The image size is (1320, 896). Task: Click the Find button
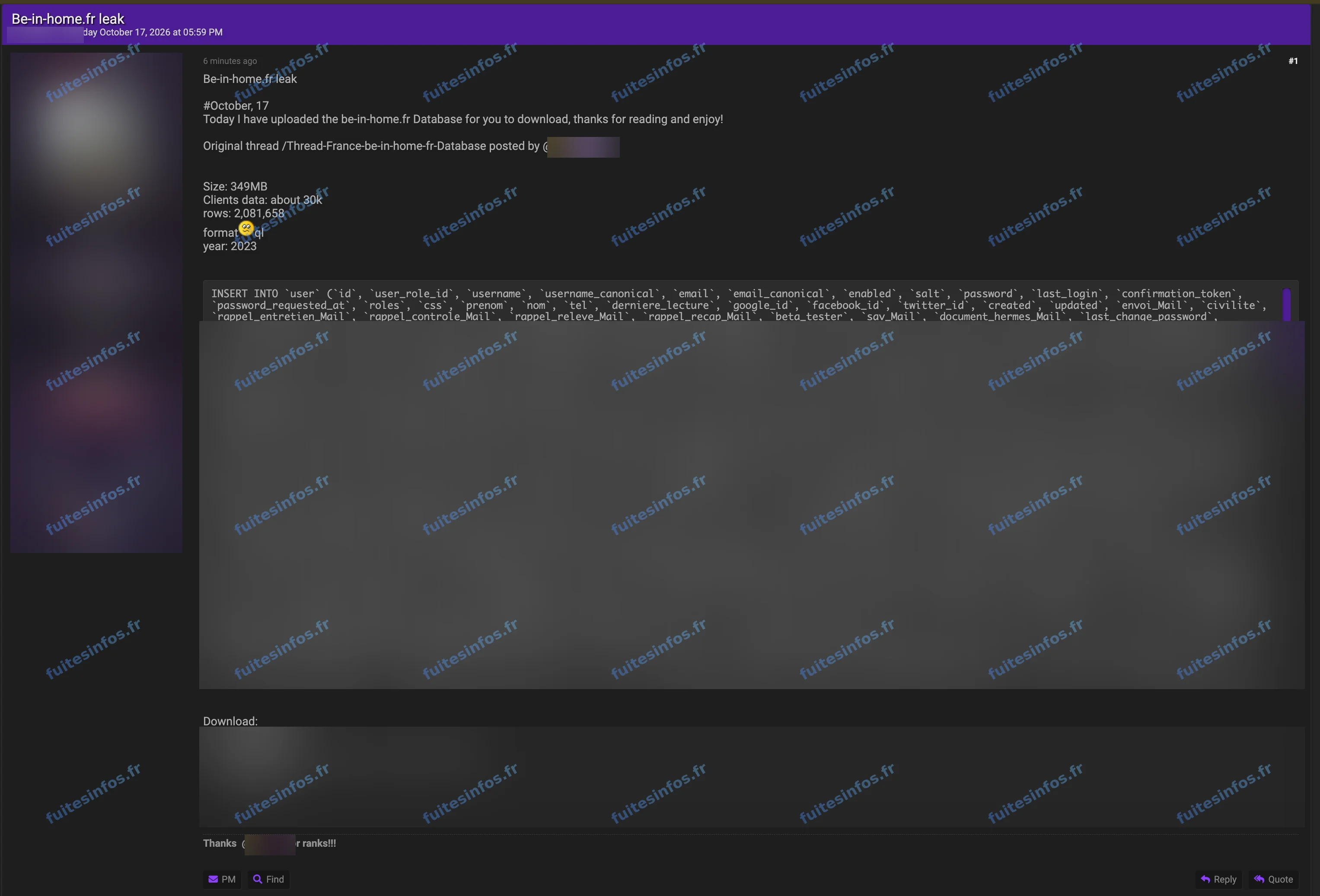tap(269, 879)
